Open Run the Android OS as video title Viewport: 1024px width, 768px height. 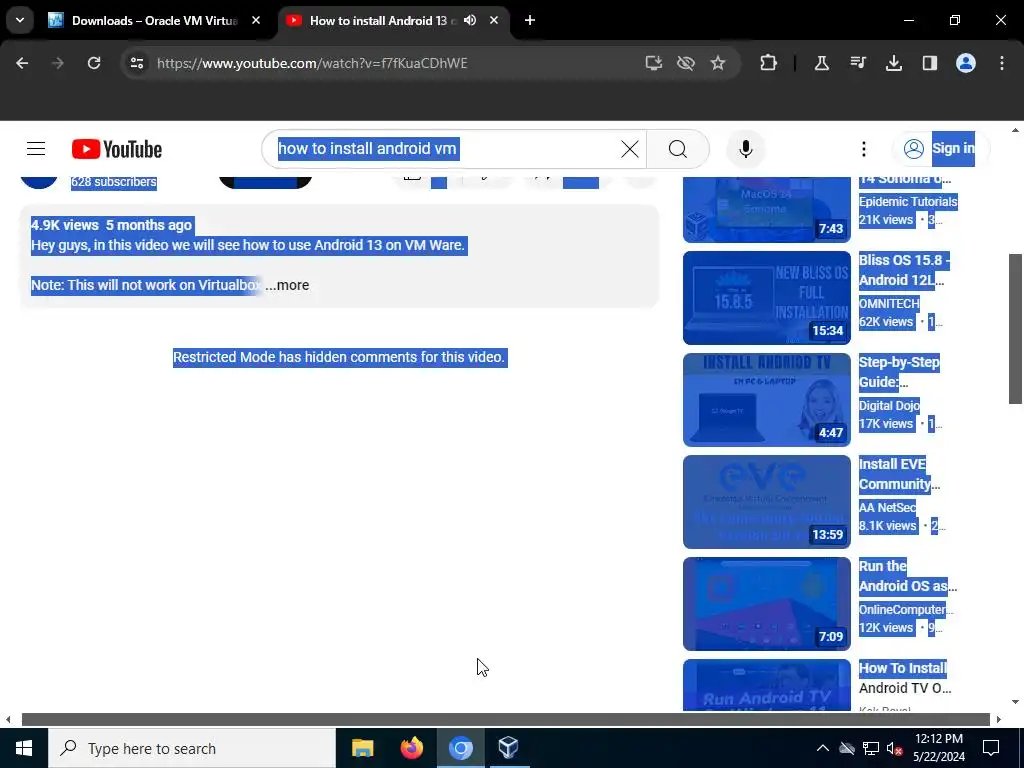[908, 575]
